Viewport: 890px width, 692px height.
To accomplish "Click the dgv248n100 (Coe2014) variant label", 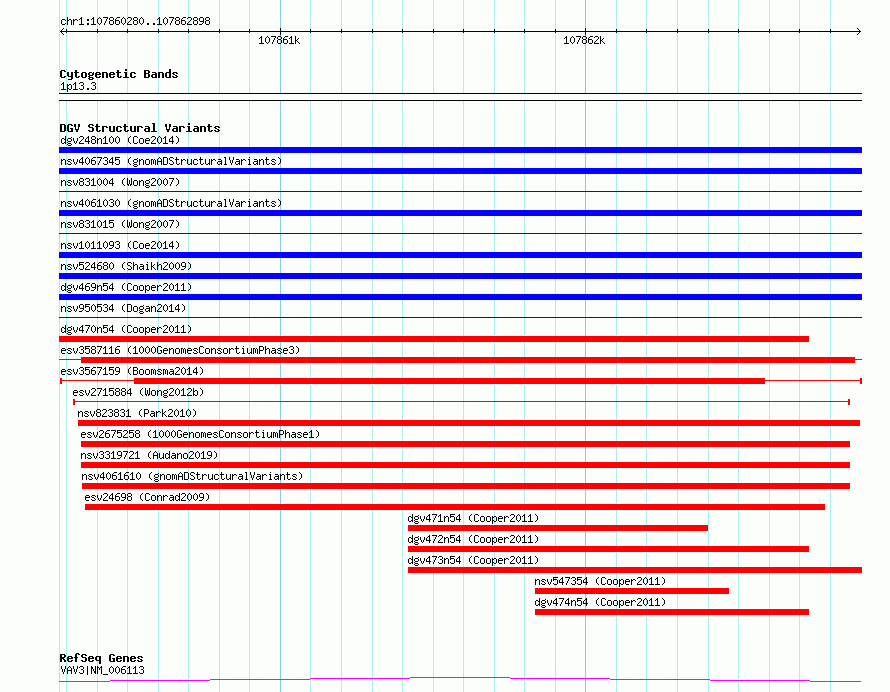I will pos(120,140).
